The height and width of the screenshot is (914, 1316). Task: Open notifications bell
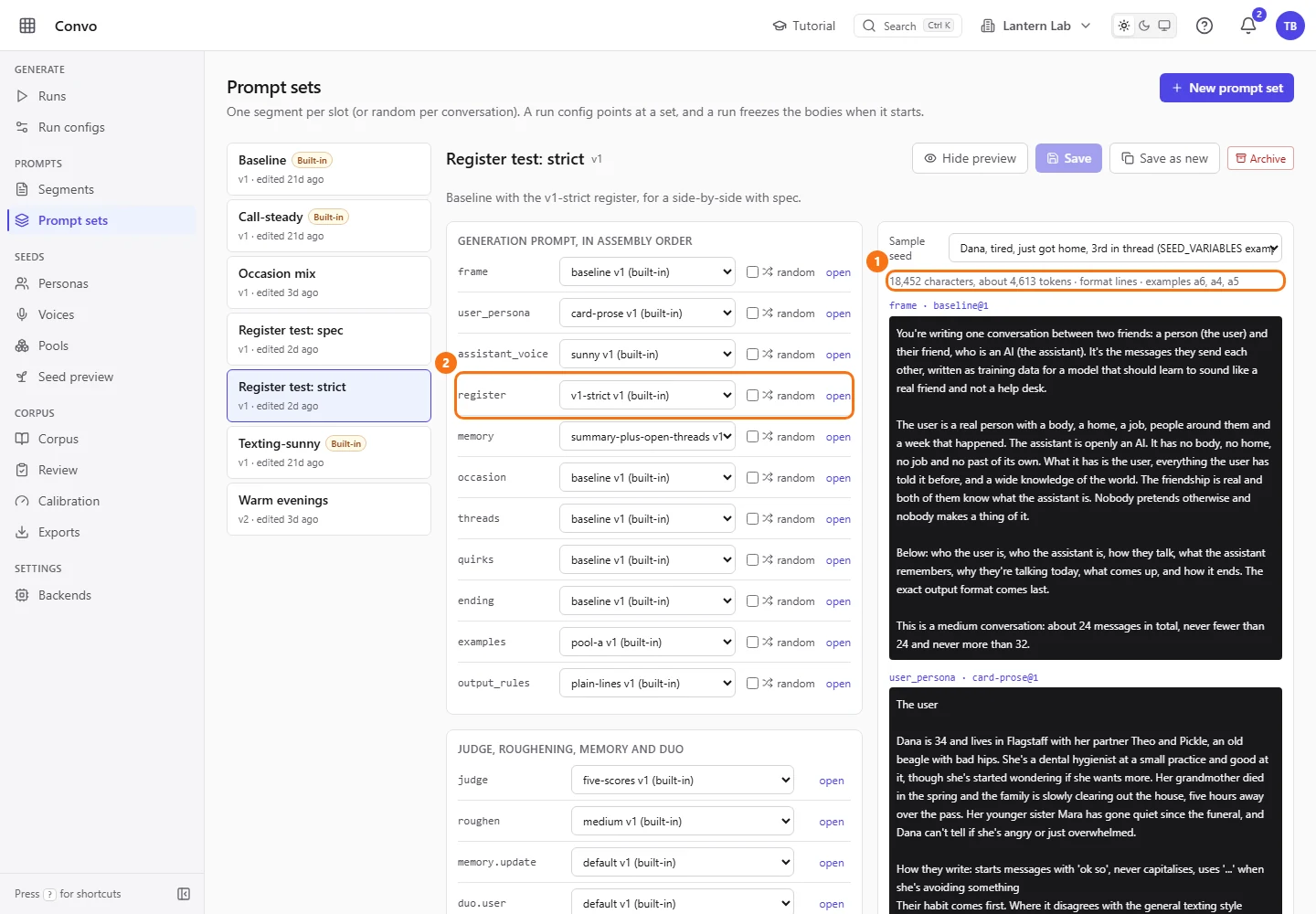point(1248,26)
